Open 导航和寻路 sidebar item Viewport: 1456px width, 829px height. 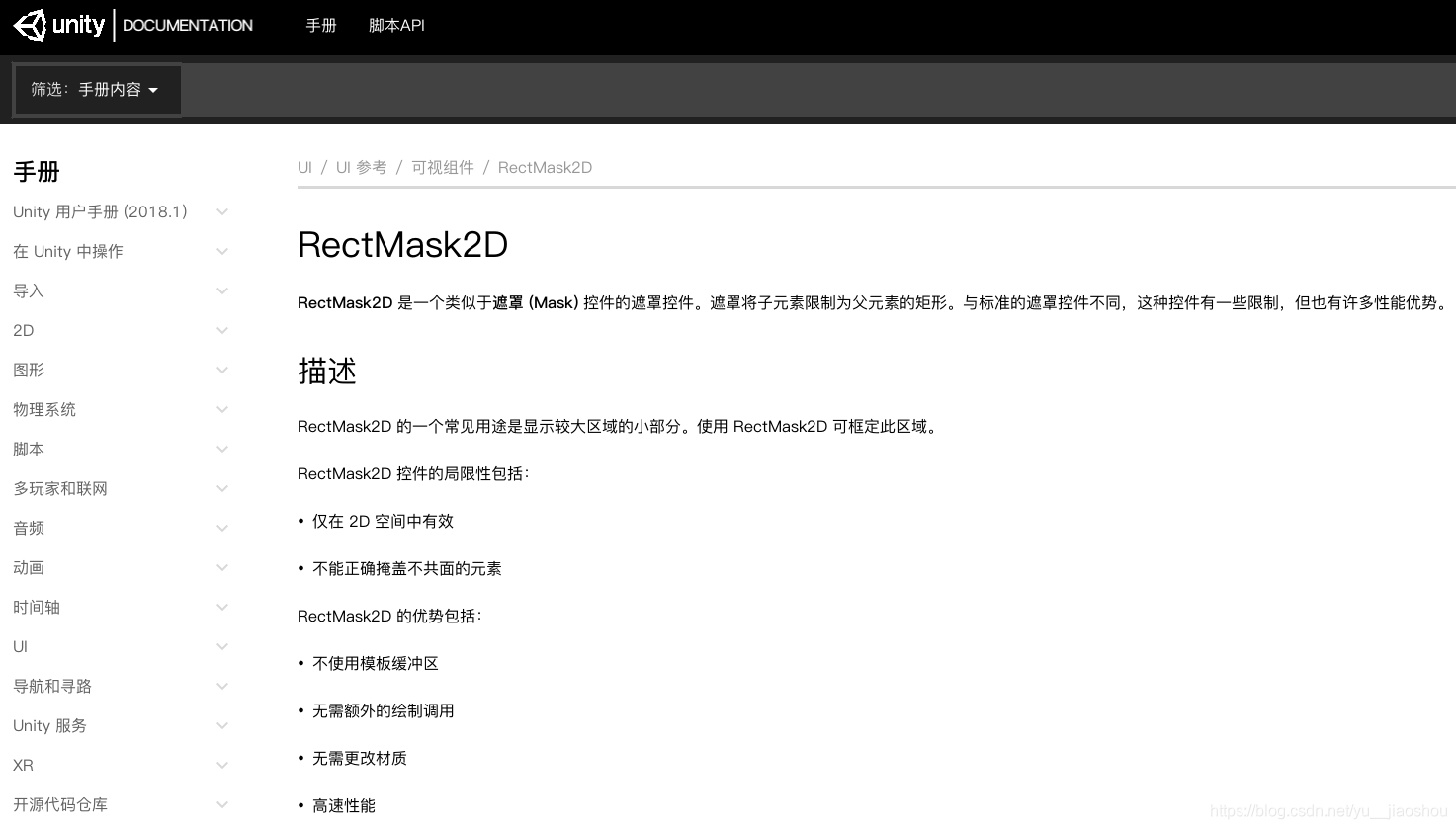tap(52, 687)
